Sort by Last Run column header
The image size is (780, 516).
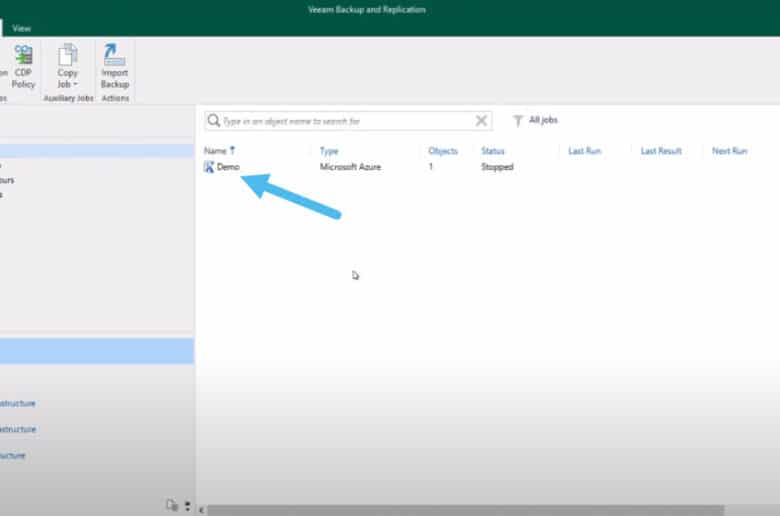pos(585,151)
